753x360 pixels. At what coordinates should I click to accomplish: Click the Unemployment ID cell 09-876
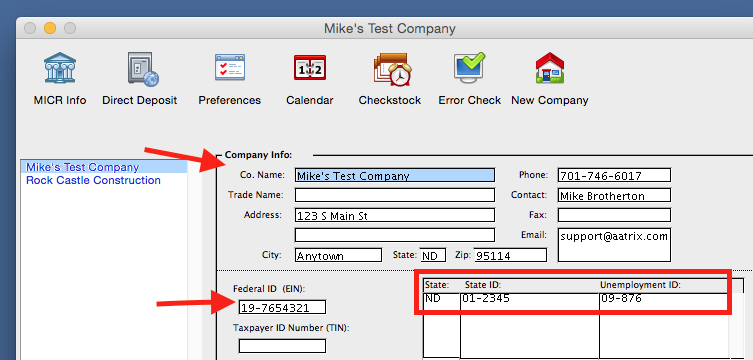click(x=664, y=299)
